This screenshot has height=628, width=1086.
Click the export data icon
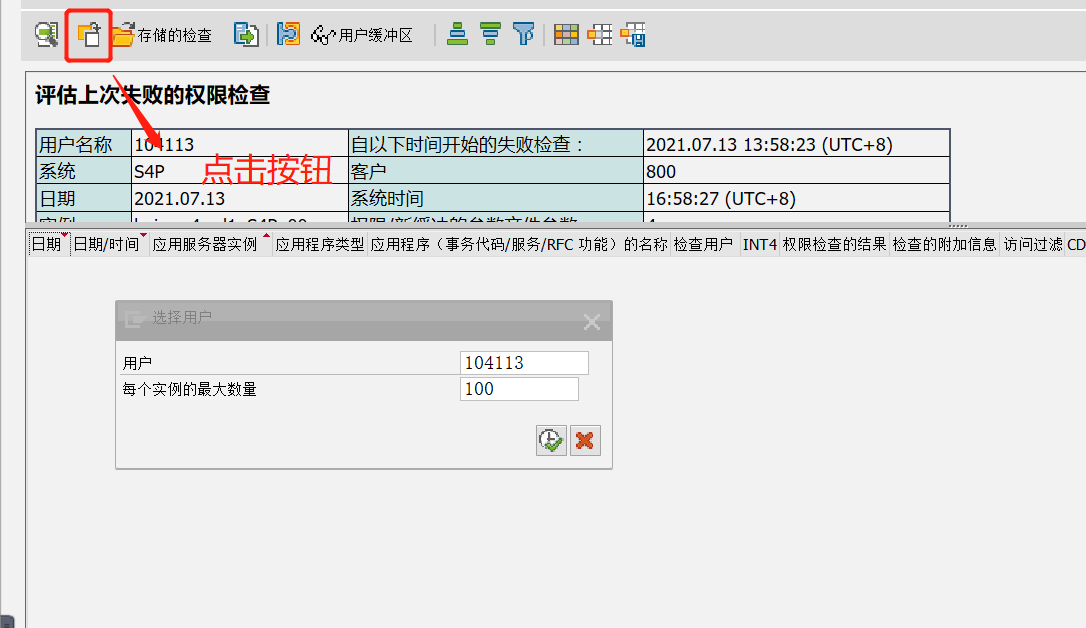246,33
